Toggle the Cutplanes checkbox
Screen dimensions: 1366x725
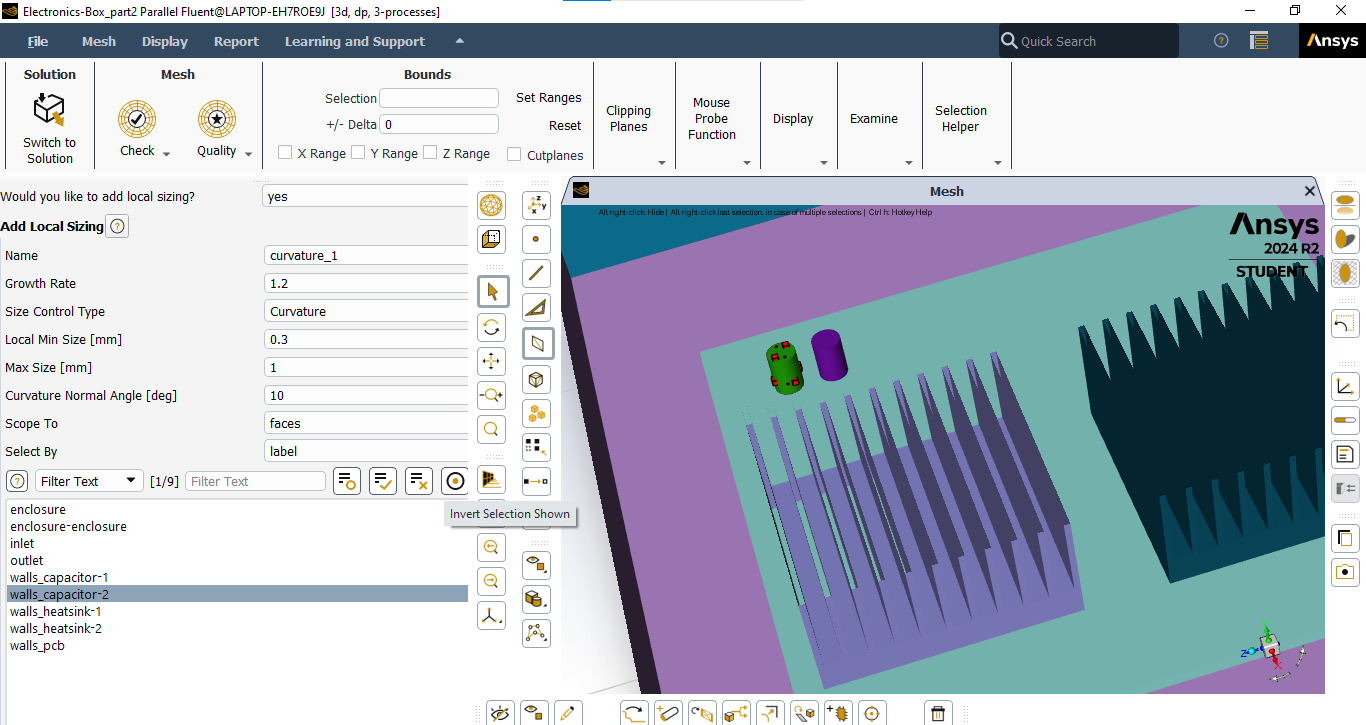[514, 155]
